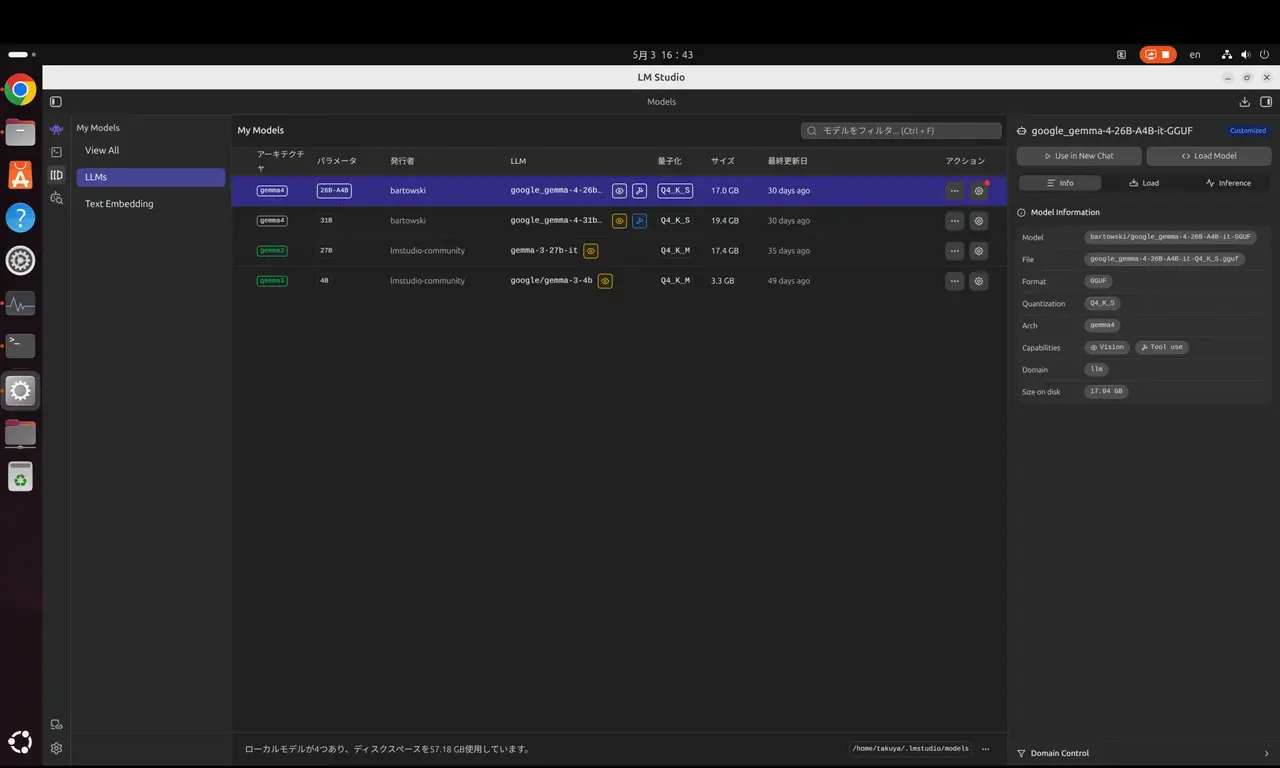Click the Customized badge
This screenshot has width=1280, height=768.
(x=1248, y=131)
